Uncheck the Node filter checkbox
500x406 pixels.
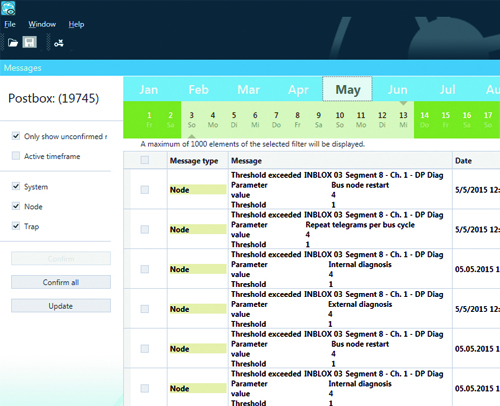point(16,206)
